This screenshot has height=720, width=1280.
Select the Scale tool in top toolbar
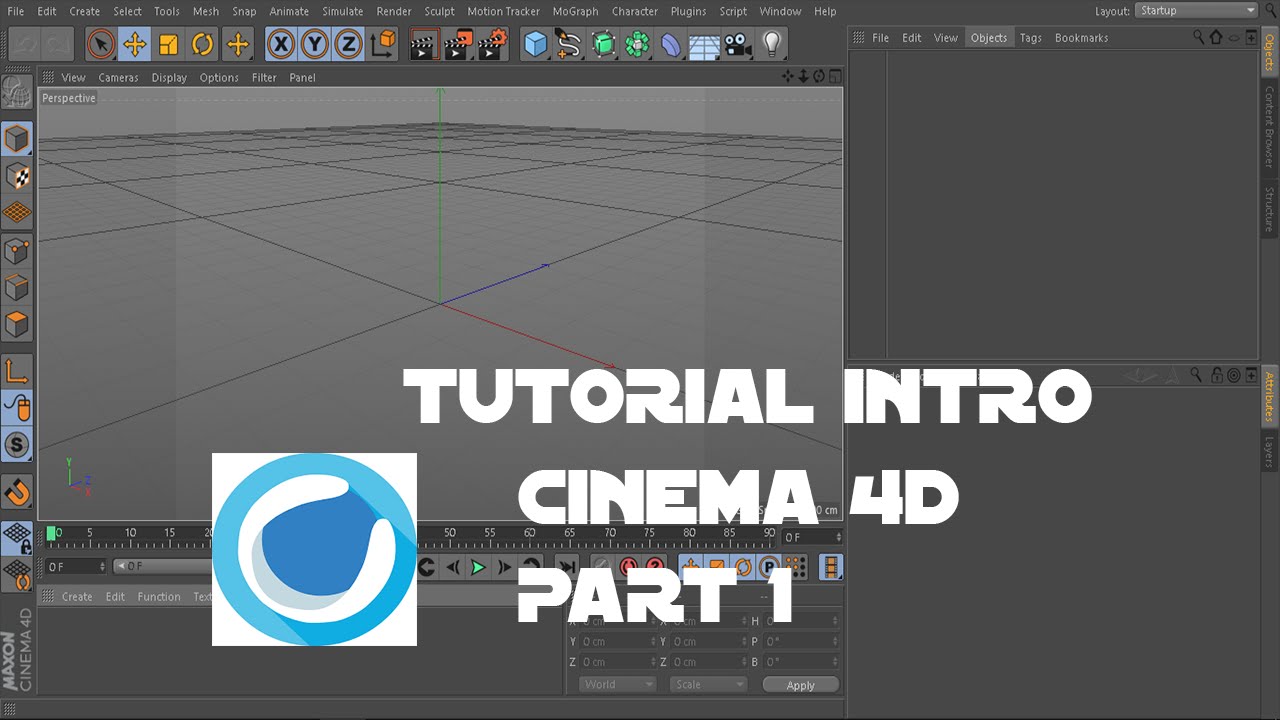coord(169,44)
